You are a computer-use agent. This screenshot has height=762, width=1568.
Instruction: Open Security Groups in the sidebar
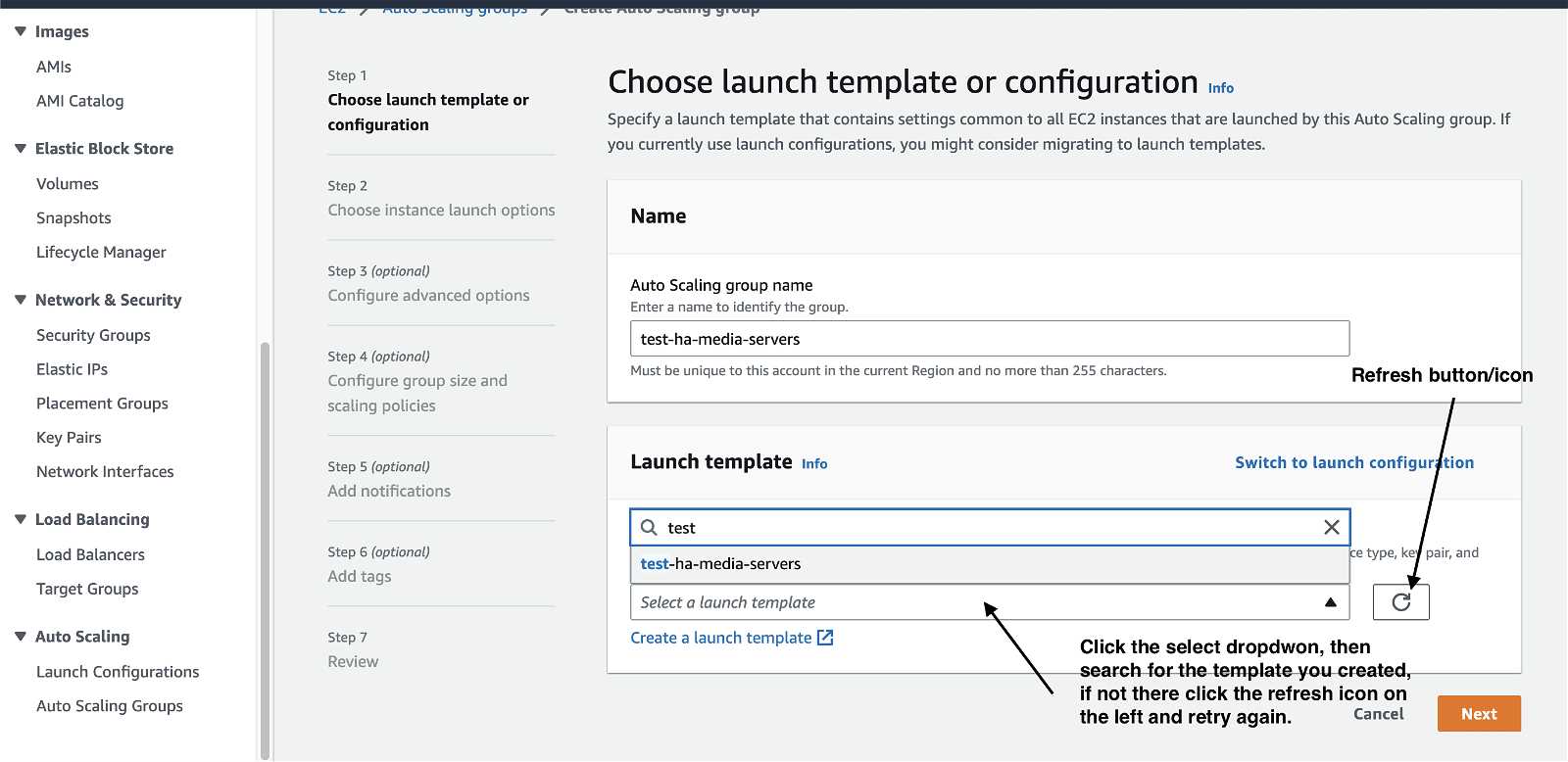point(93,335)
